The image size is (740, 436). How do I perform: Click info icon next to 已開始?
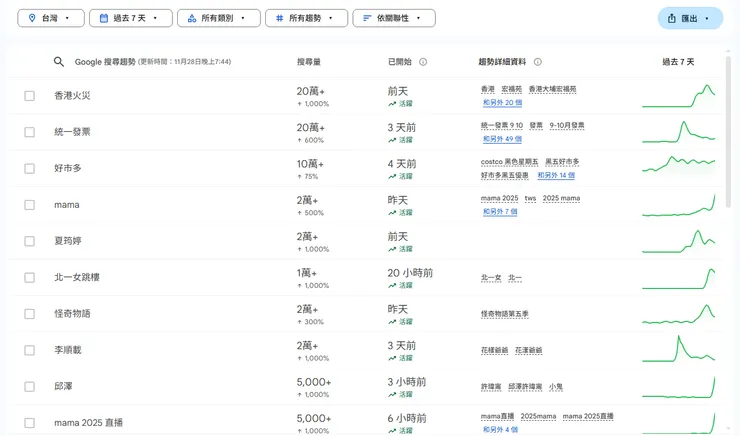coord(423,62)
